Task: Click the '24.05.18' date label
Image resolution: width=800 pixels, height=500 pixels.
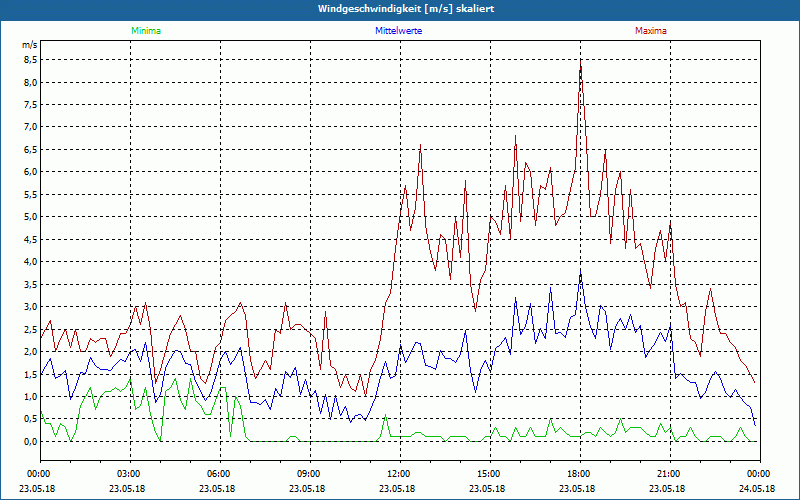Action: coord(757,488)
